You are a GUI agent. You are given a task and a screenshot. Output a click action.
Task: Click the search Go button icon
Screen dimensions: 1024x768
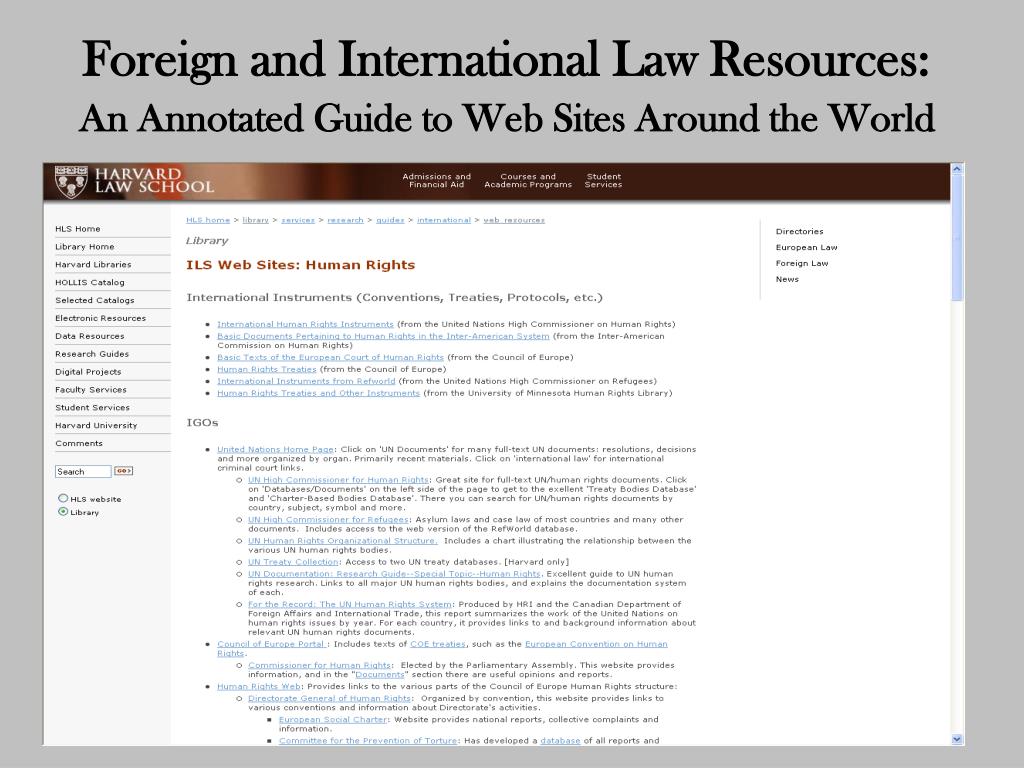[123, 471]
